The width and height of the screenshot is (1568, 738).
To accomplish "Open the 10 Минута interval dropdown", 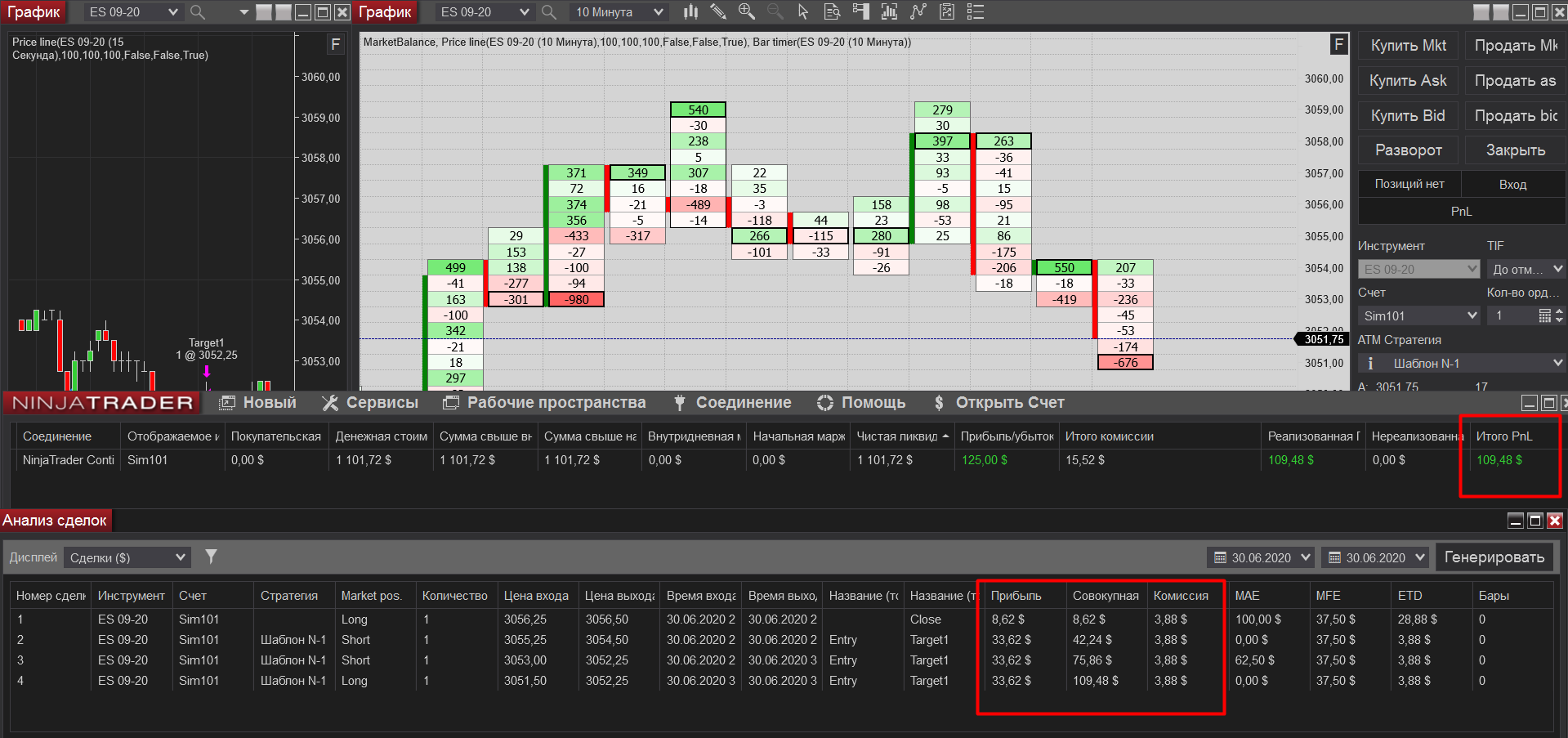I will coord(619,12).
